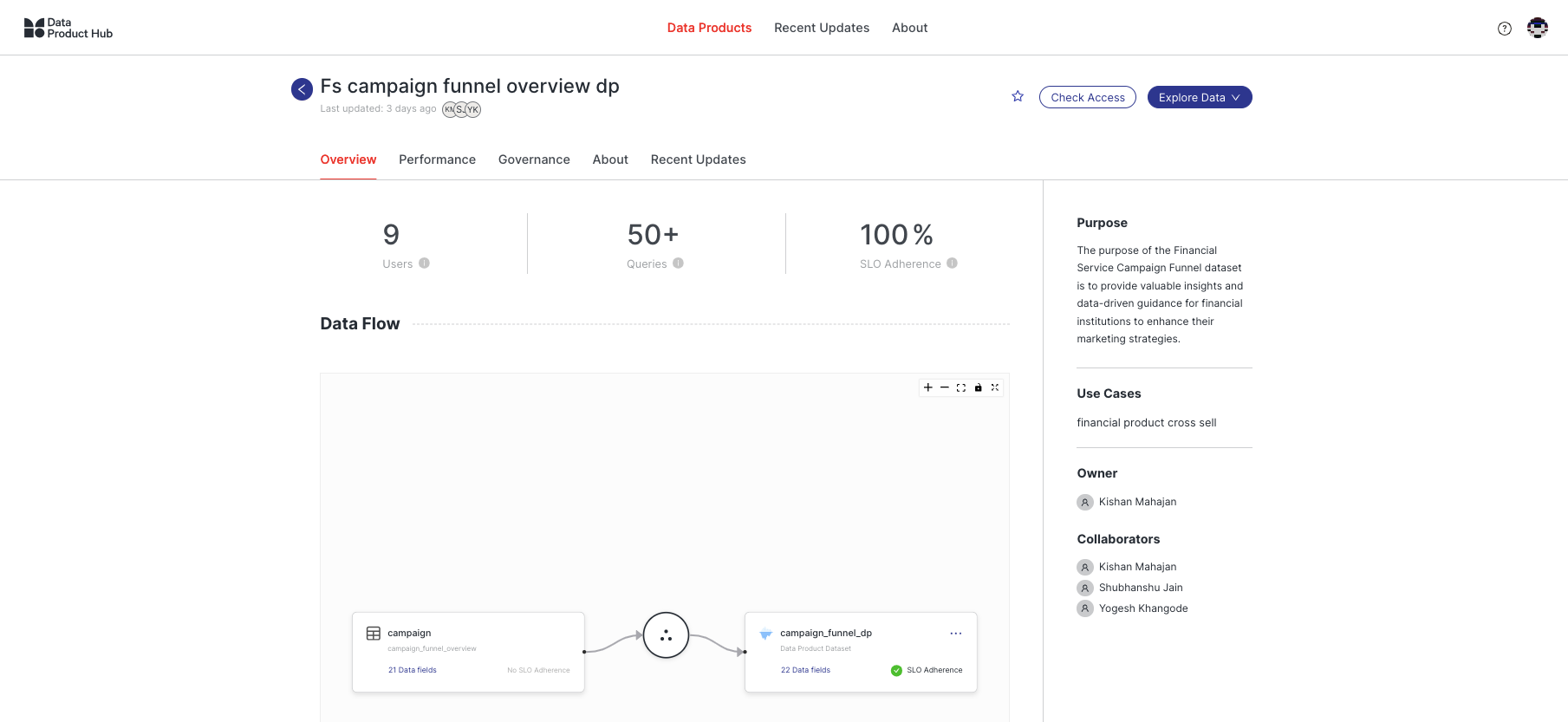Viewport: 1568px width, 722px height.
Task: Click the campaign_funnel_overview subtitle text
Action: point(432,649)
